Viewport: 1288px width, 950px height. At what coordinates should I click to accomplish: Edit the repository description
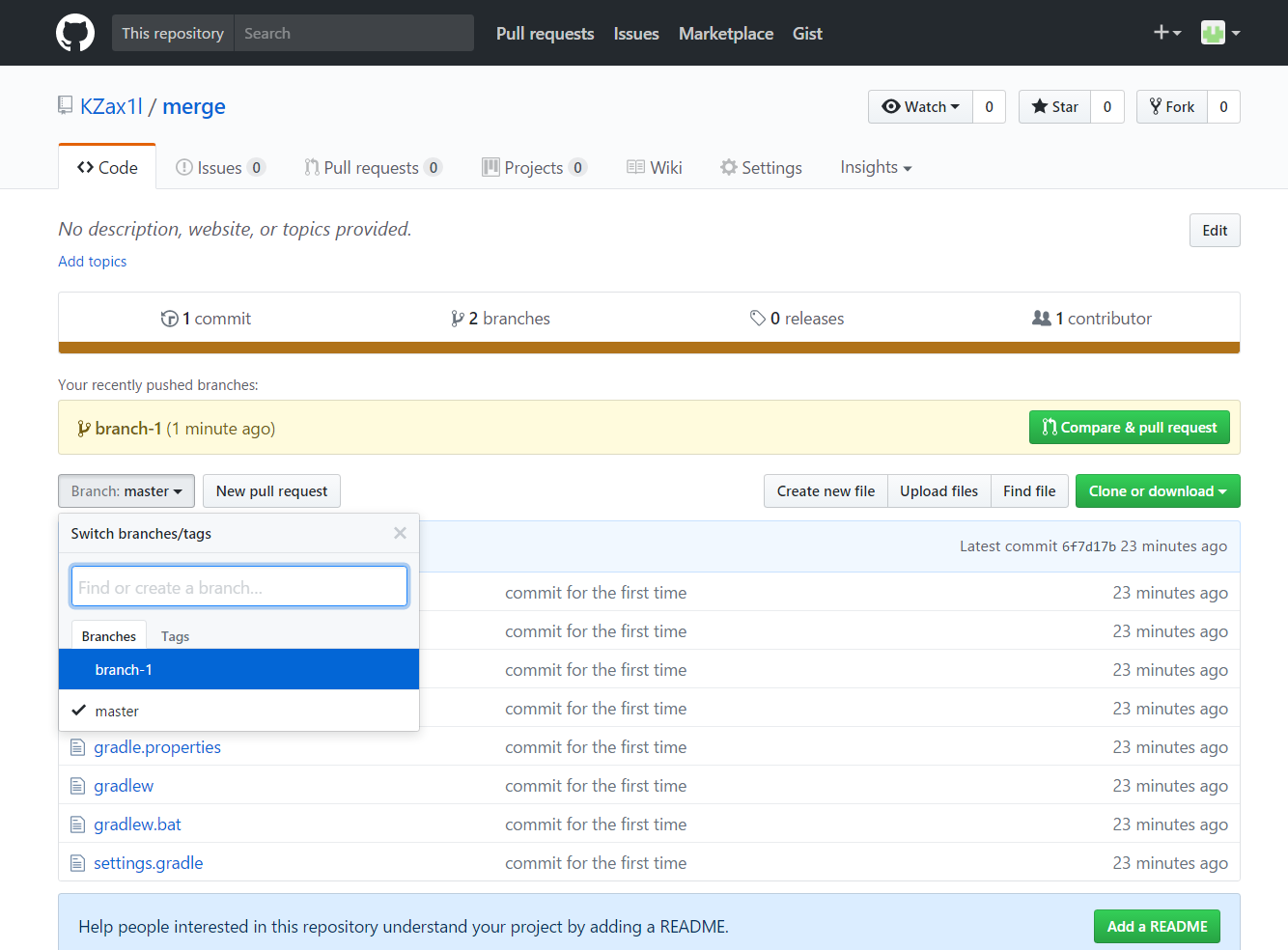1215,230
